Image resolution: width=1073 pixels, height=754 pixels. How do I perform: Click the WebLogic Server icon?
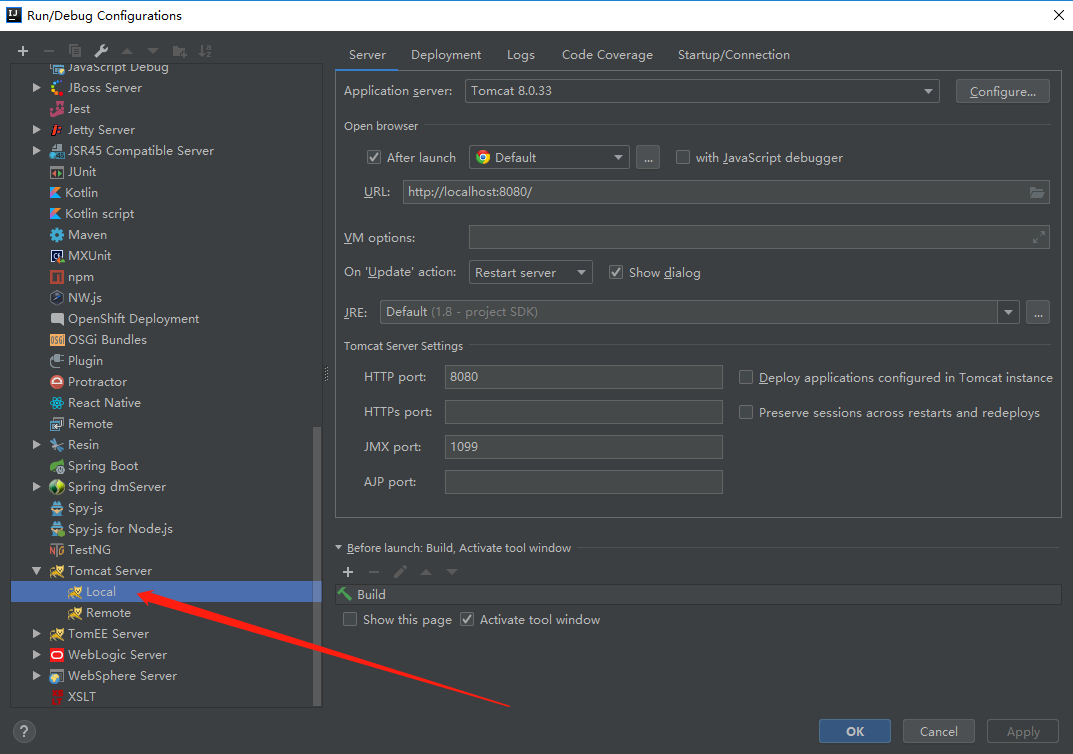pos(57,655)
